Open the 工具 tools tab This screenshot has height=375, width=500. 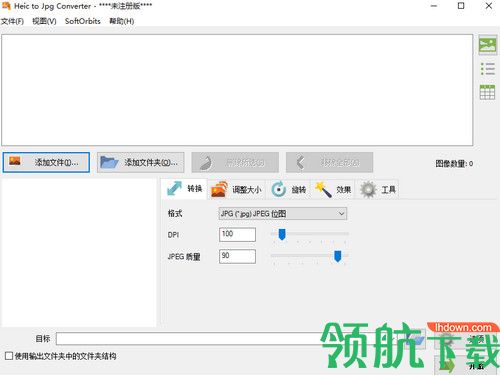click(x=378, y=189)
